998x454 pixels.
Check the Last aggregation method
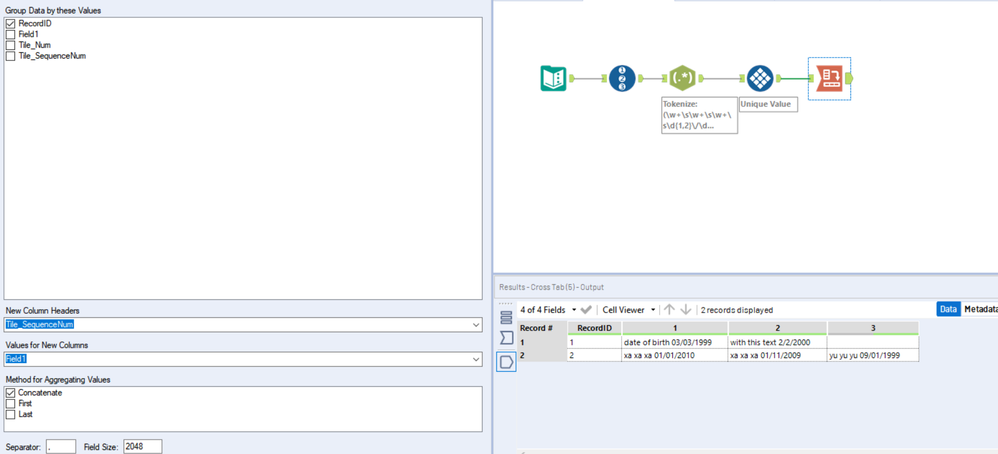click(10, 415)
